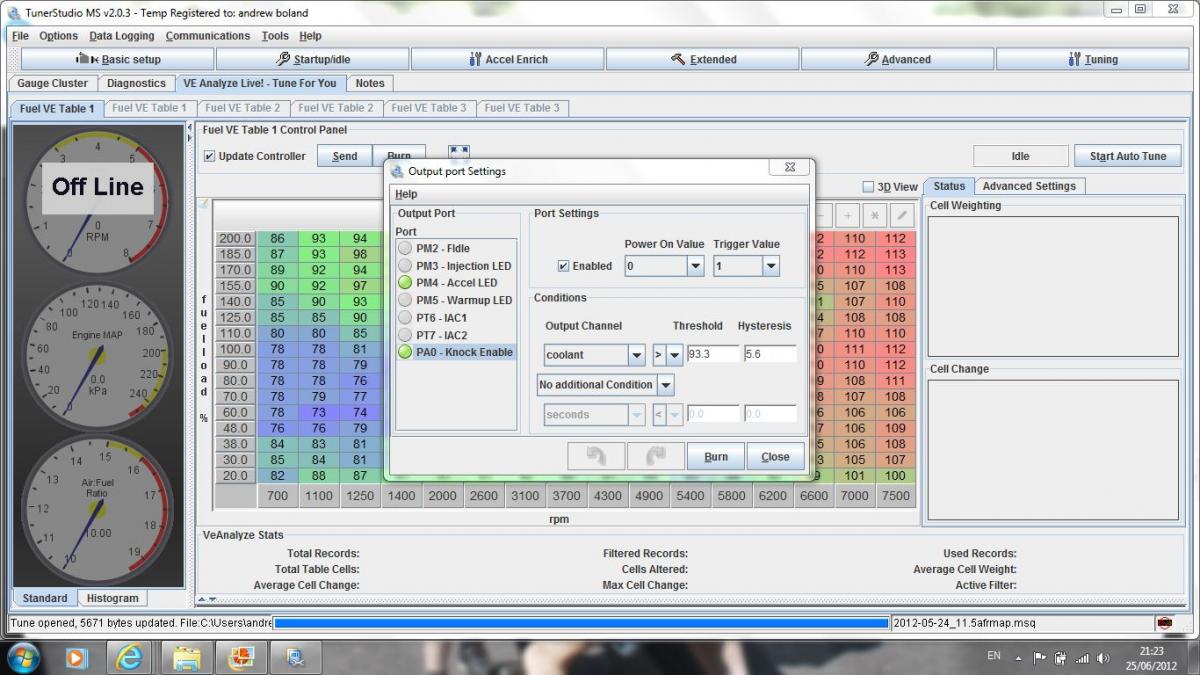This screenshot has width=1200, height=675.
Task: Enable the 3D View checkbox
Action: coord(868,187)
